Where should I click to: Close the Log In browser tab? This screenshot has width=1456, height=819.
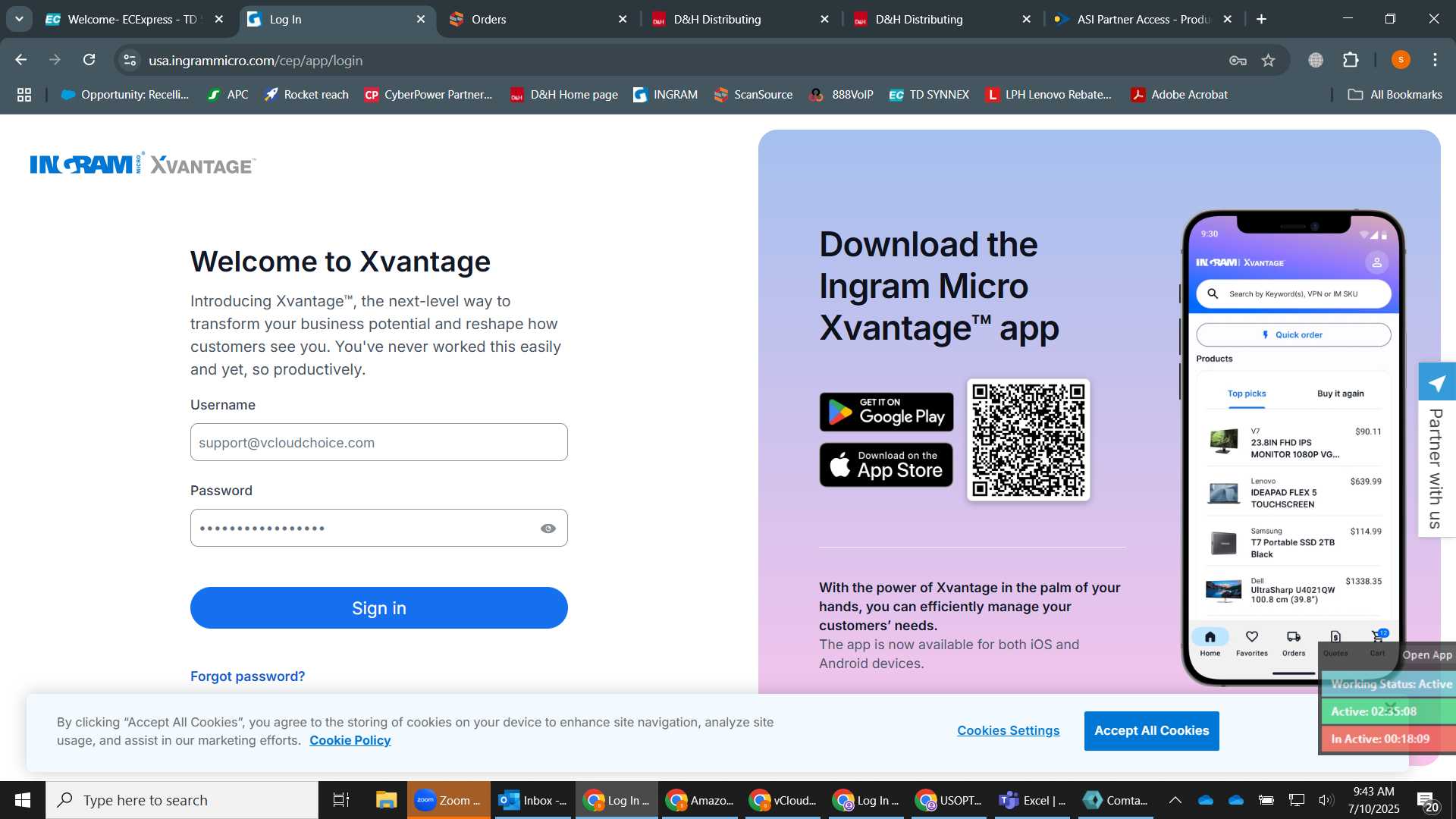coord(421,19)
